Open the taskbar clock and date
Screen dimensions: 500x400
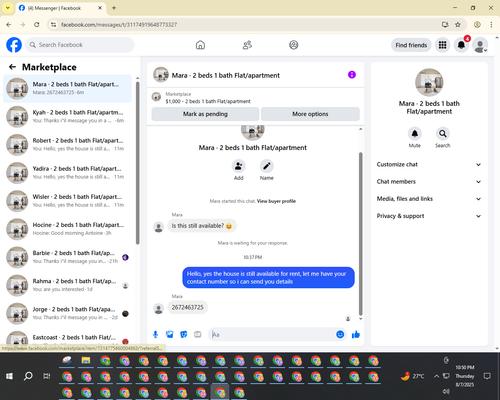click(465, 376)
